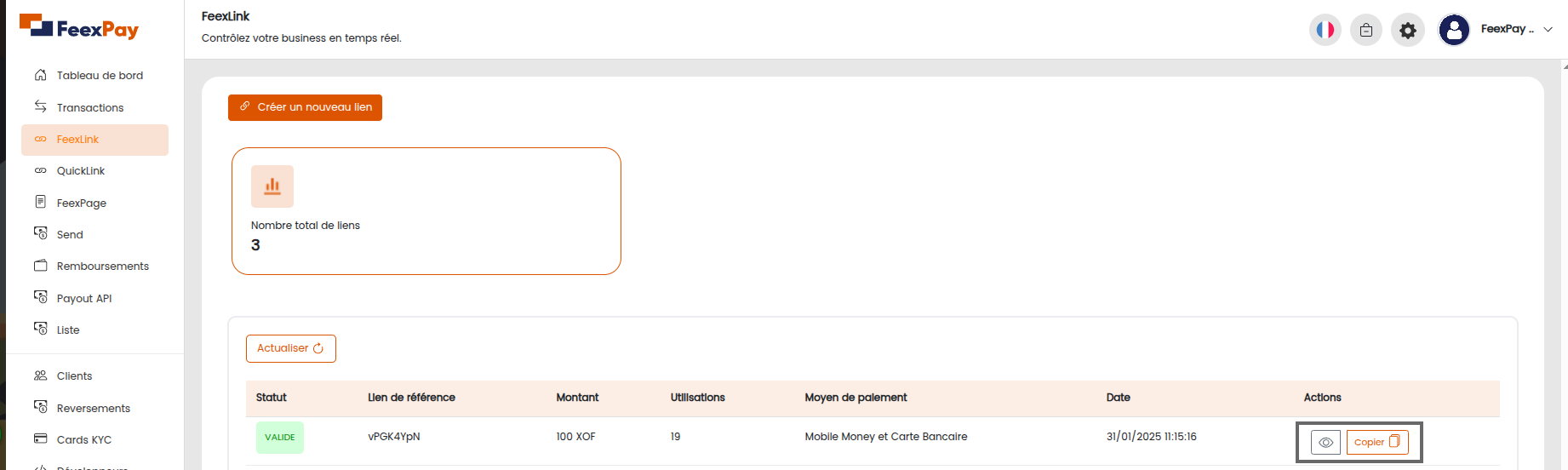This screenshot has width=1568, height=470.
Task: Expand the FeexPay account dropdown chevron
Action: coord(1548,30)
